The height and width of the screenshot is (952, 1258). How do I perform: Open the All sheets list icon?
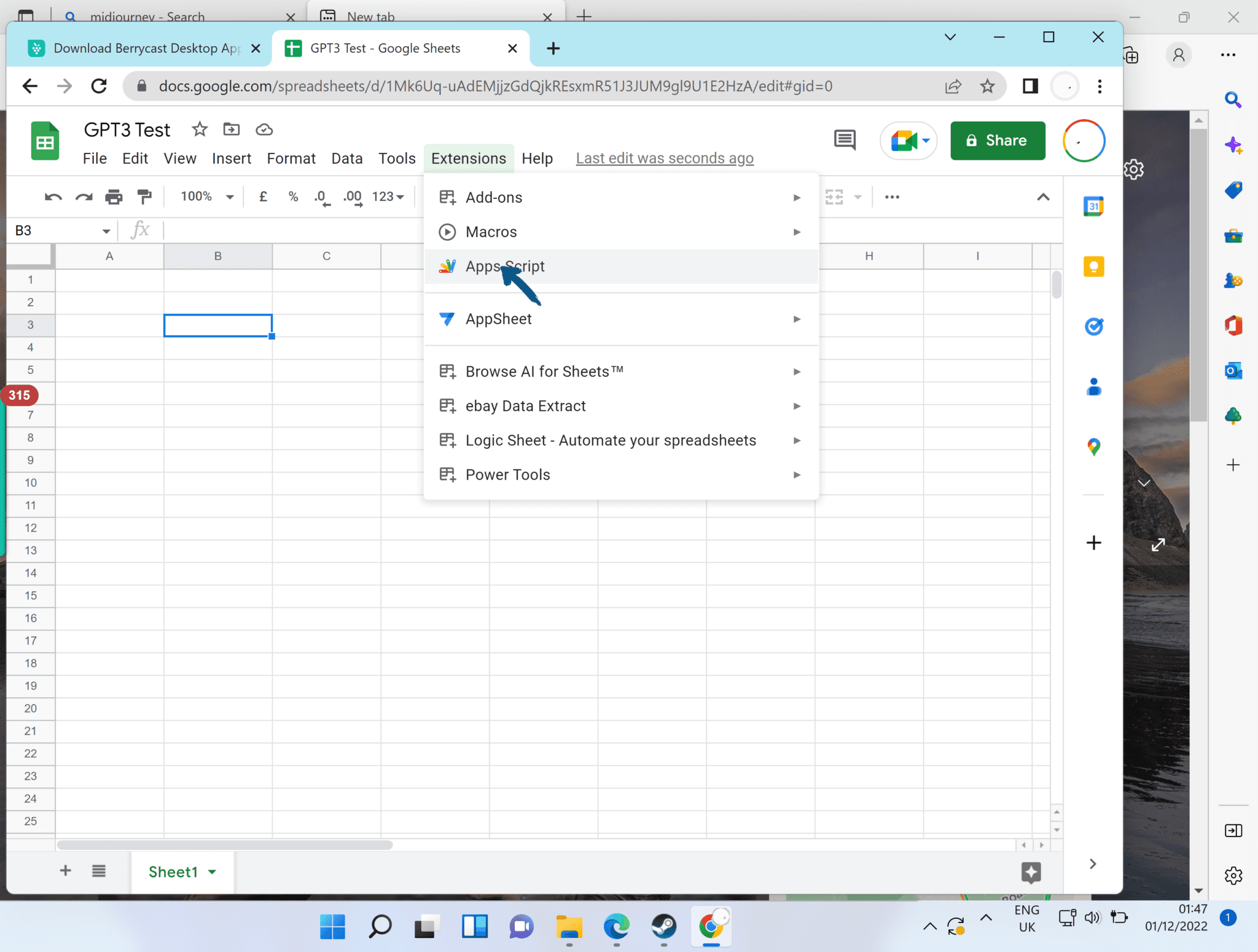99,870
